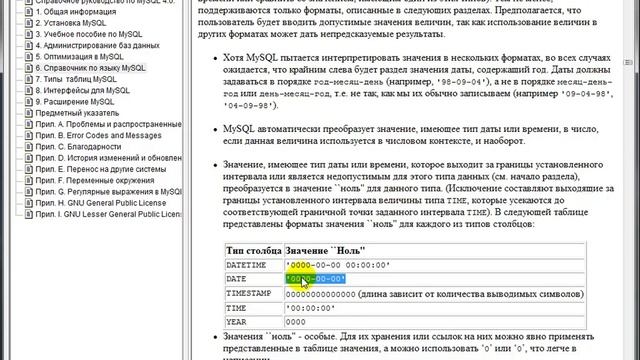
Task: Open page icon beside '8. Интерфейсы для MySQL'
Action: 29,90
